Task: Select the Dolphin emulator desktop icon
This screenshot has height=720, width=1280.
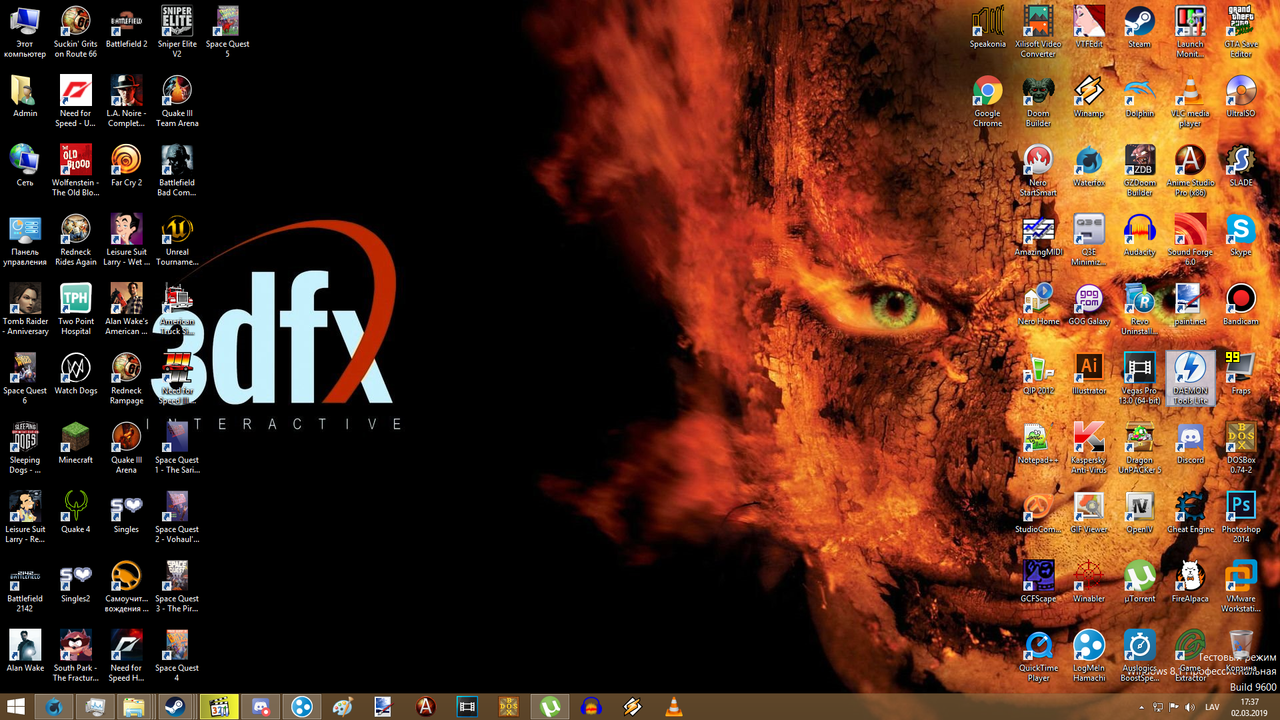Action: [x=1139, y=97]
